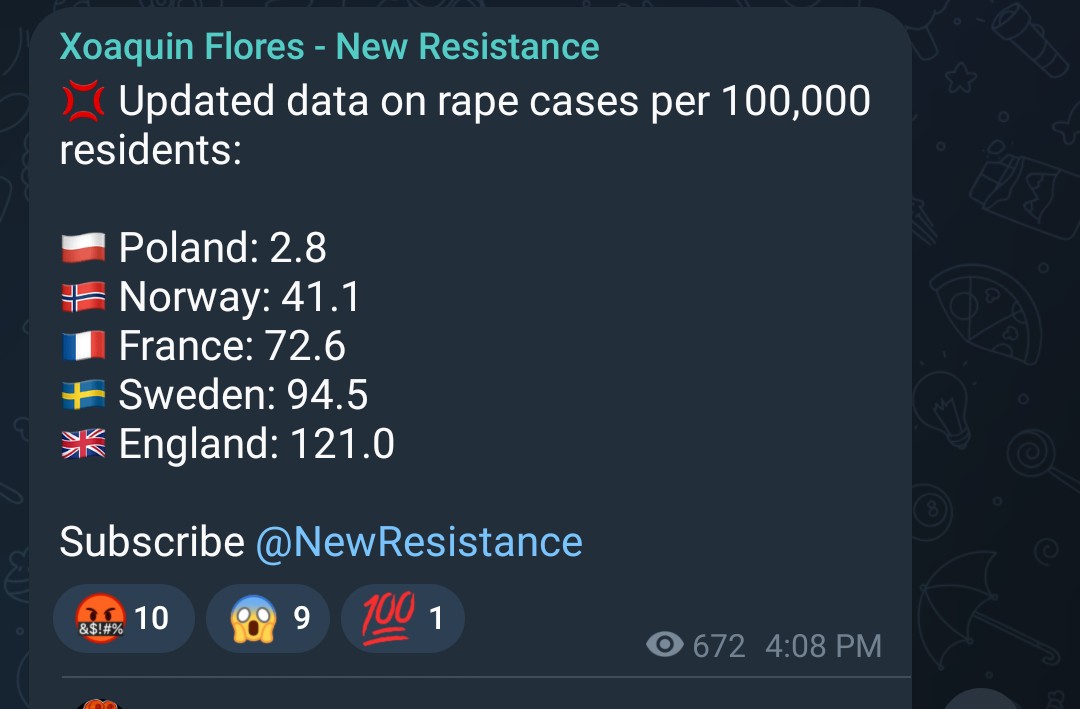Click the France flag emoji
1080x709 pixels.
(83, 345)
